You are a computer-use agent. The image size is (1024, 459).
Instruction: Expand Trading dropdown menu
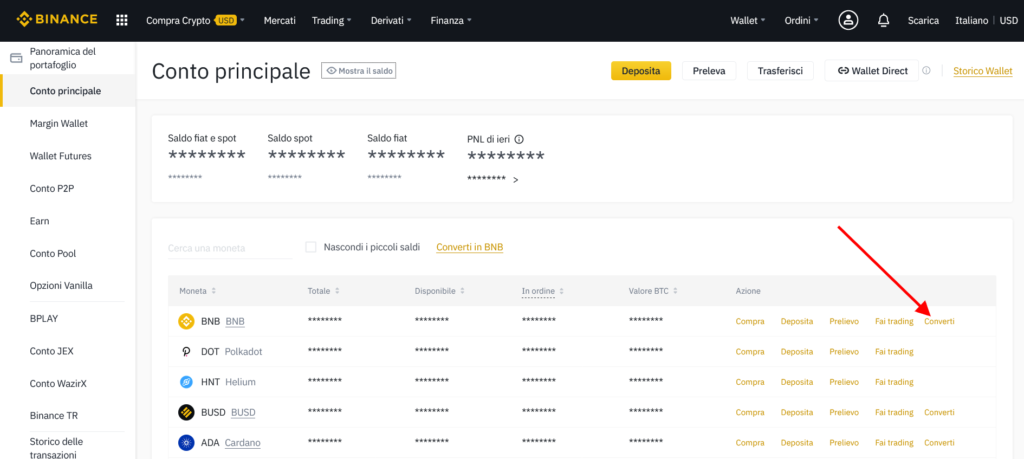pyautogui.click(x=332, y=20)
